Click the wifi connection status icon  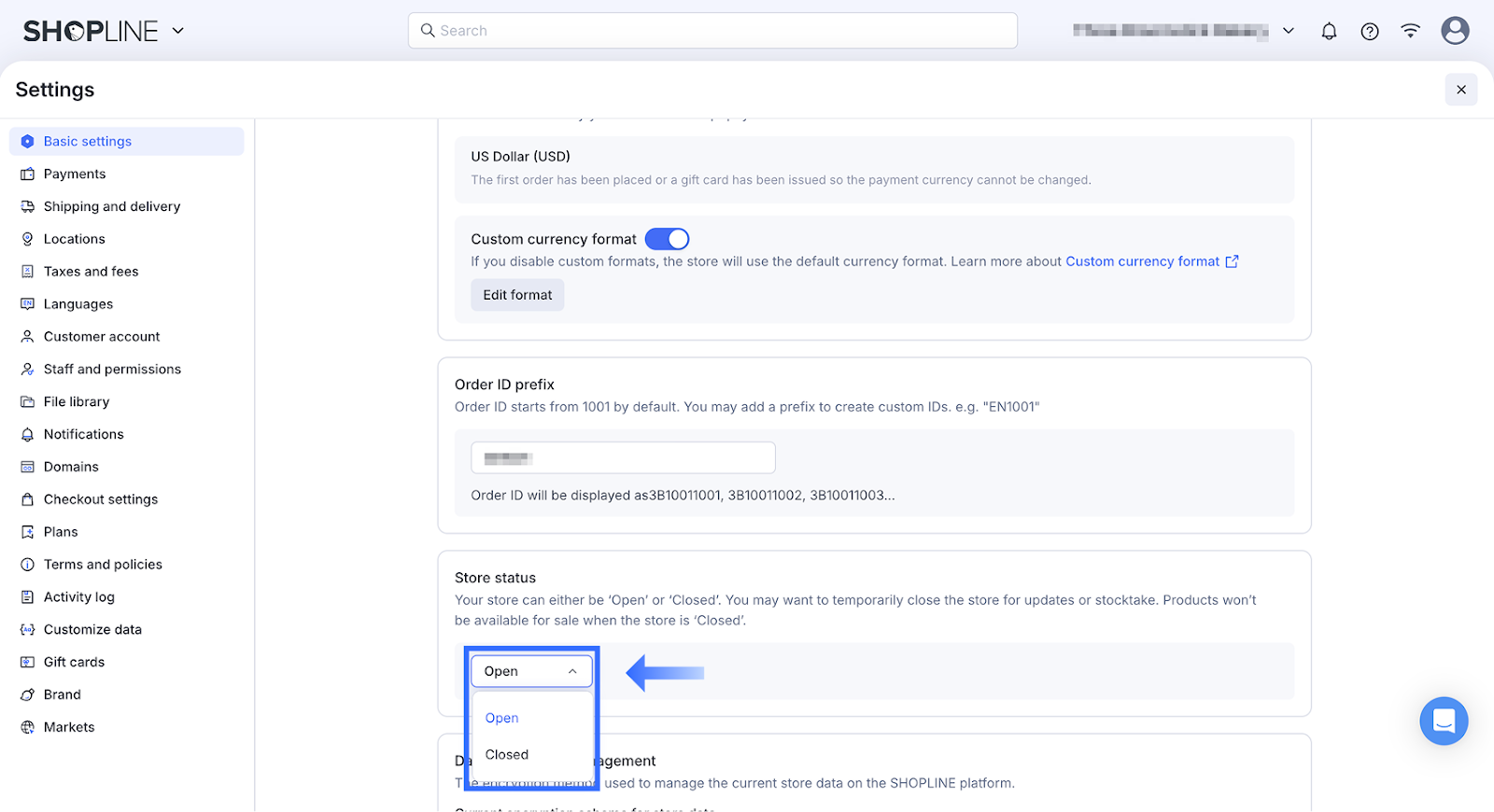pyautogui.click(x=1410, y=31)
